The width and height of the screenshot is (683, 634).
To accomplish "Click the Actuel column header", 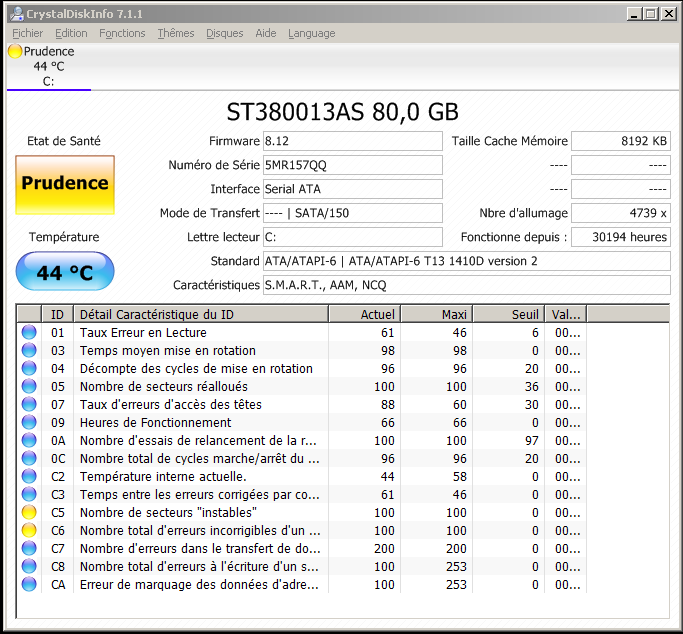I will coord(365,314).
